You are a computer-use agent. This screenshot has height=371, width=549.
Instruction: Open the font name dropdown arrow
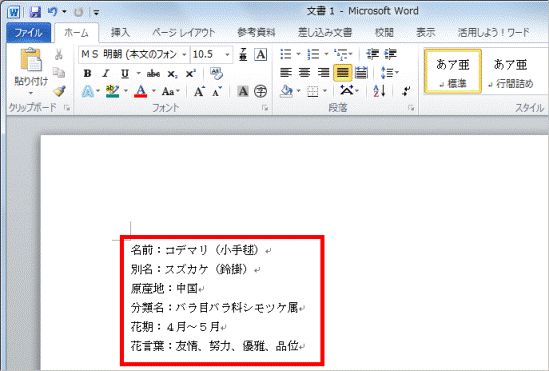184,55
